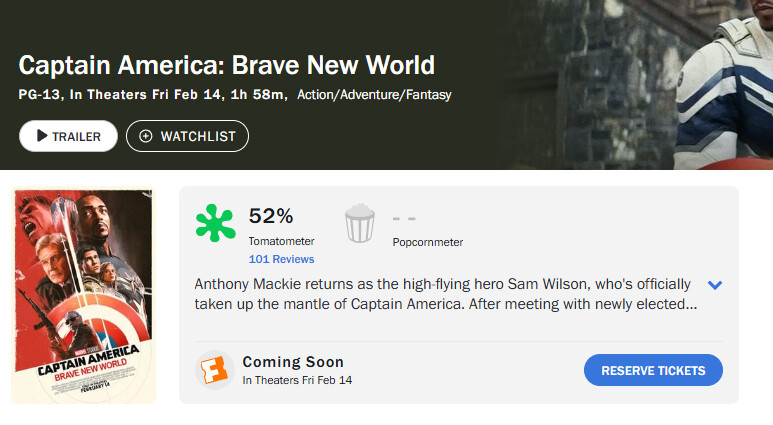
Task: Click the 52% Tomatometer score
Action: point(270,216)
